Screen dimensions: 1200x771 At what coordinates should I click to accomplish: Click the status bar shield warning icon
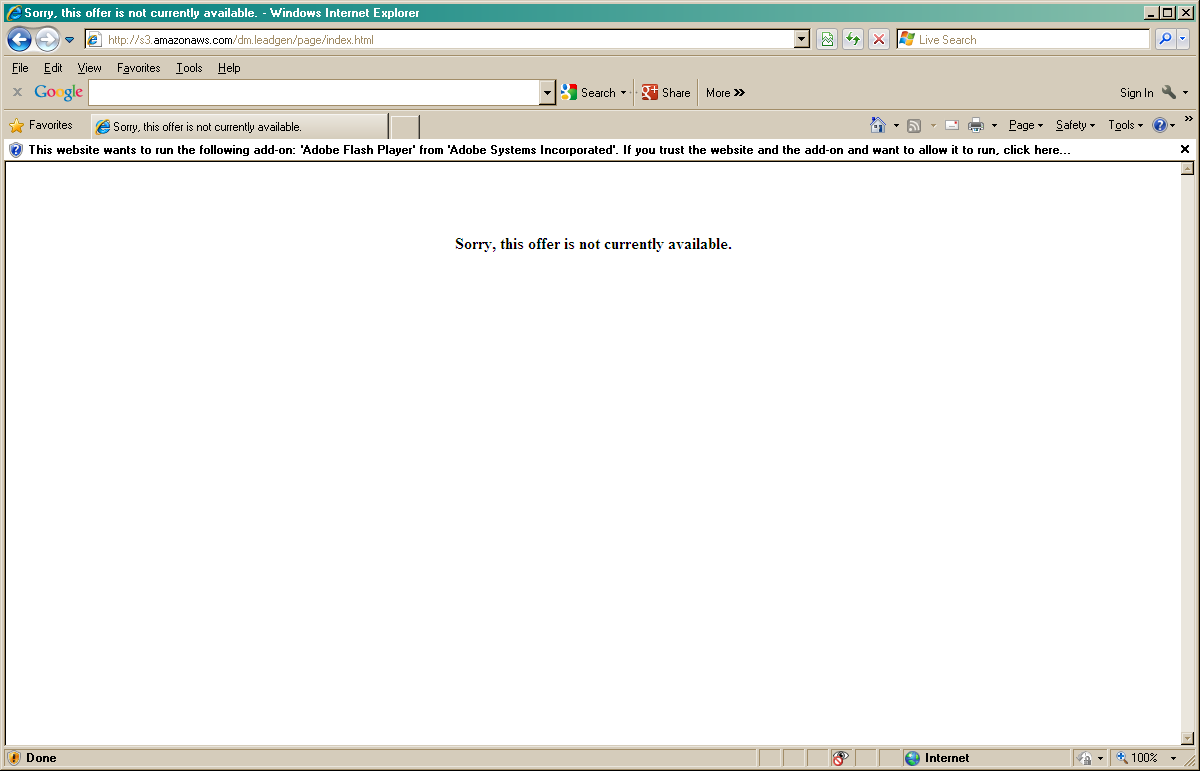(15, 758)
